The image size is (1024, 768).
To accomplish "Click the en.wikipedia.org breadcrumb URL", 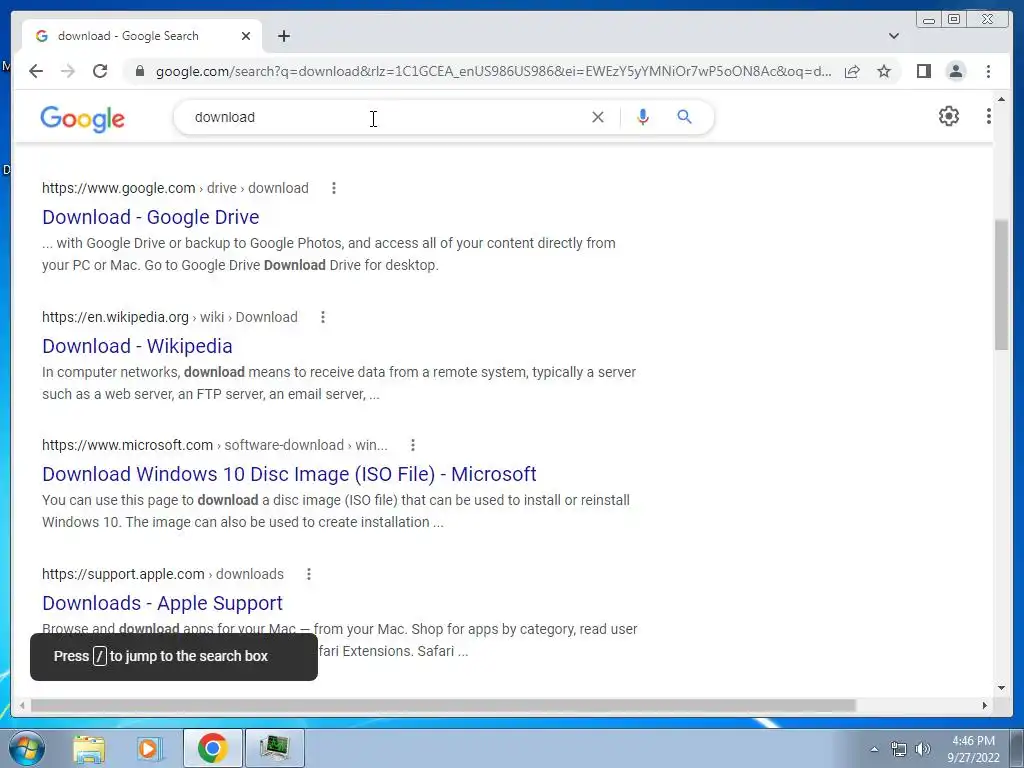I will pyautogui.click(x=170, y=317).
